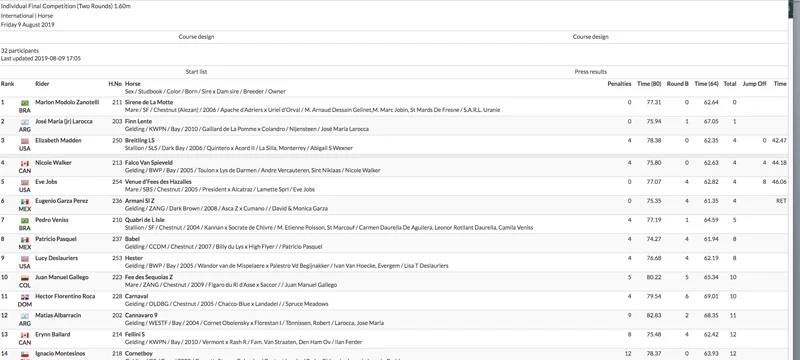The height and width of the screenshot is (360, 800).
Task: Click the Dominican flag beside Hector Florentino Roca
Action: pos(24,297)
